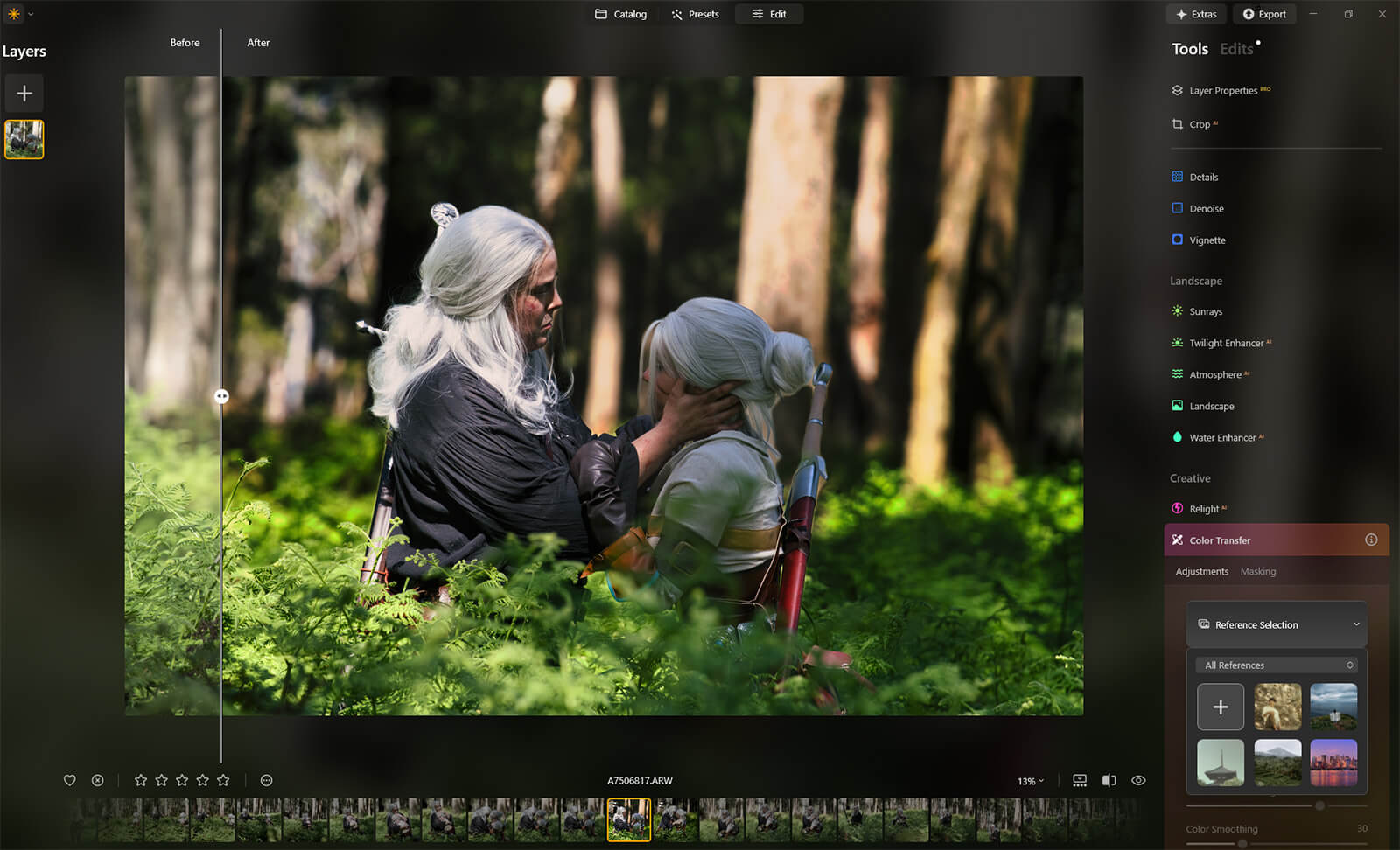Image resolution: width=1400 pixels, height=850 pixels.
Task: Open the Extras button
Action: 1196,14
